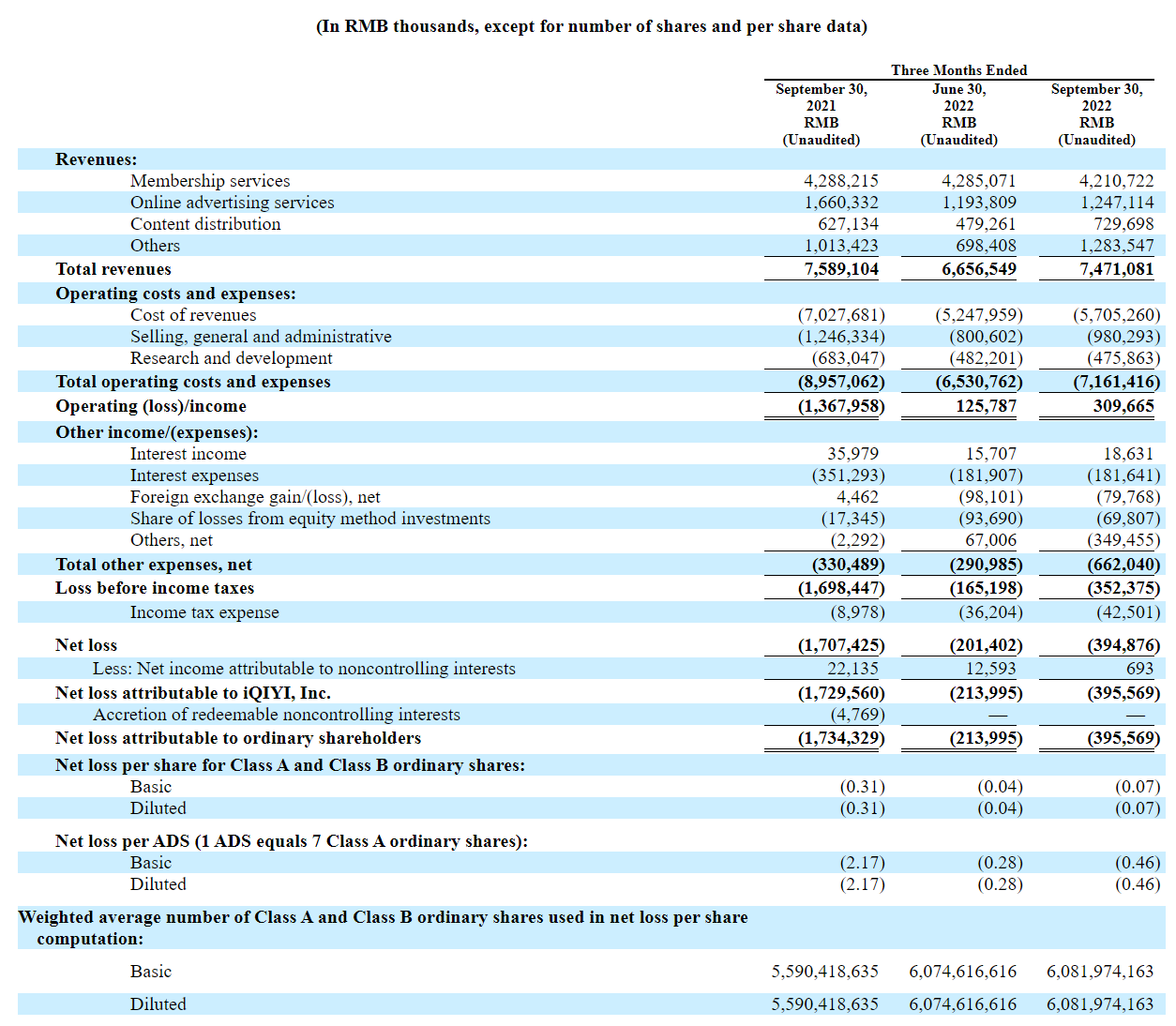This screenshot has height=1026, width=1176.
Task: Select 'Net loss attributable to iQIYI, Inc.'
Action: click(193, 693)
